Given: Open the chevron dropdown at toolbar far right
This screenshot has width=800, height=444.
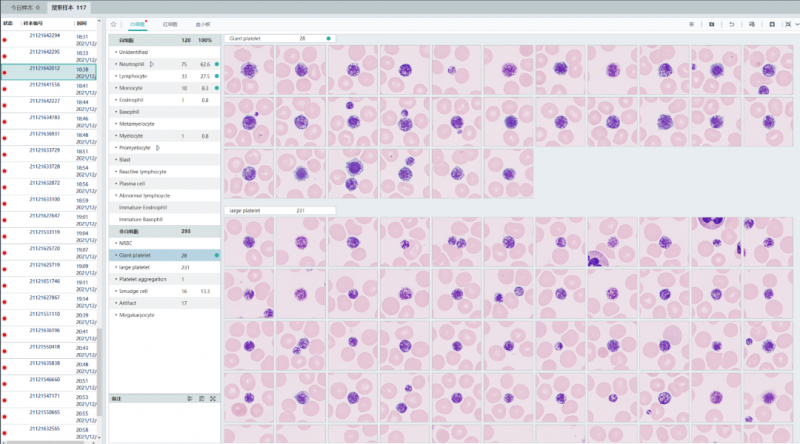Looking at the screenshot, I should (797, 24).
